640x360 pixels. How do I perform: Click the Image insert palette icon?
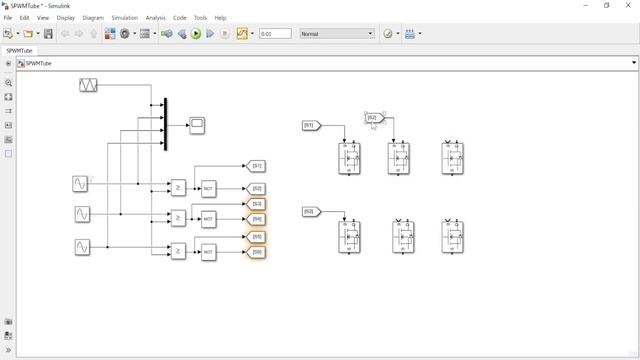tap(8, 140)
